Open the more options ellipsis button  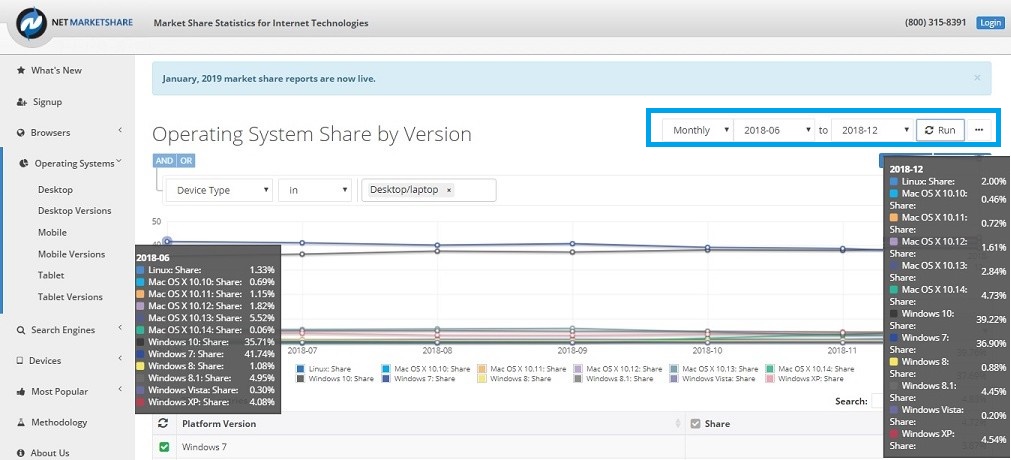(x=979, y=130)
